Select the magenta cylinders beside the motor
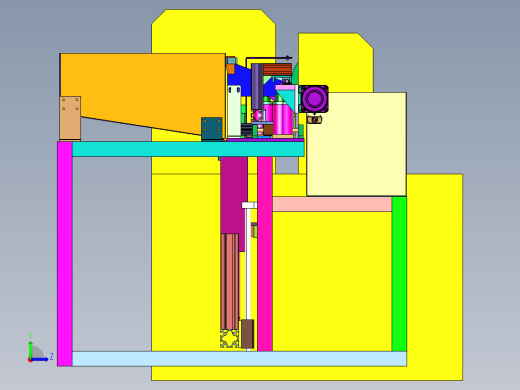The image size is (520, 390). pyautogui.click(x=283, y=118)
